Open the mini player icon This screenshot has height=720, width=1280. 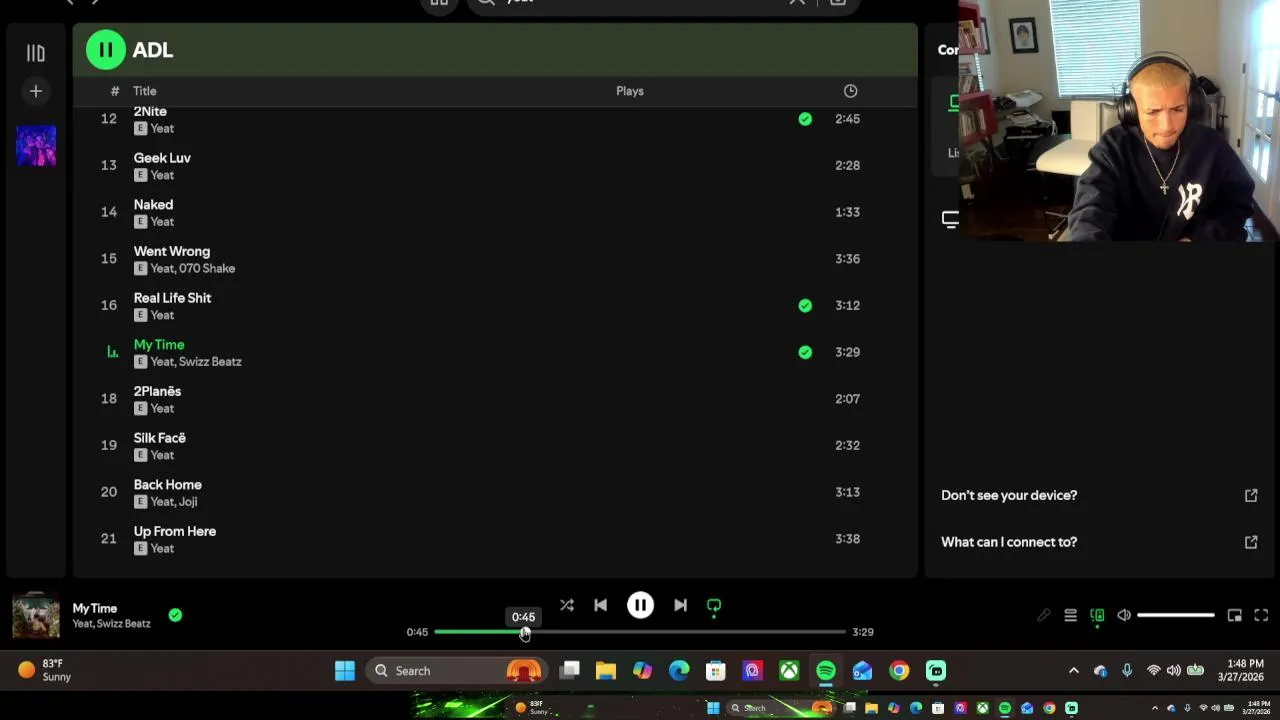coord(1235,615)
